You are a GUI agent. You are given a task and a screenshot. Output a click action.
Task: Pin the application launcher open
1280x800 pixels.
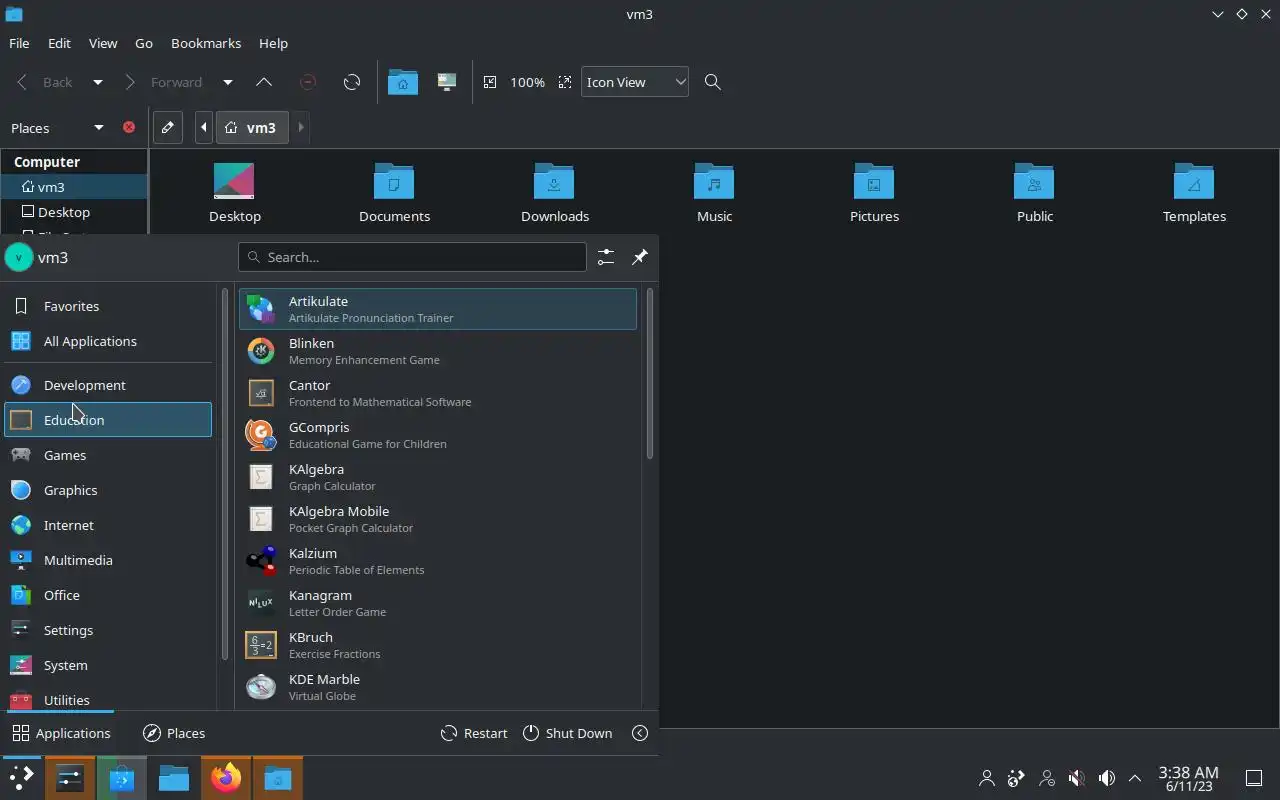[x=640, y=257]
